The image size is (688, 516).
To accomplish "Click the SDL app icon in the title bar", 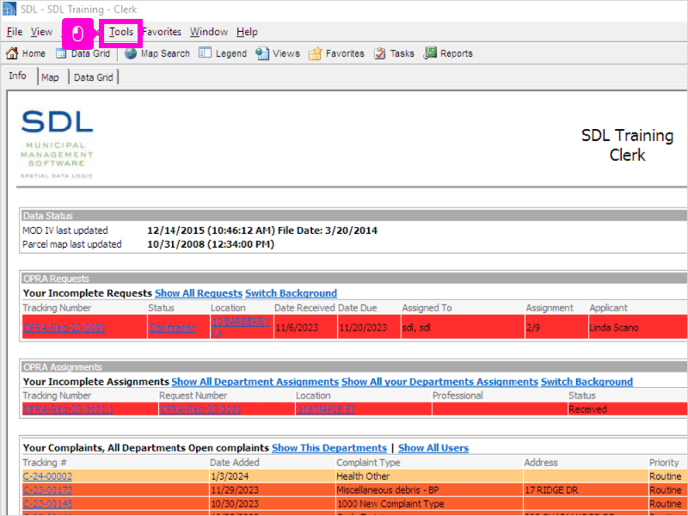I will [x=9, y=9].
